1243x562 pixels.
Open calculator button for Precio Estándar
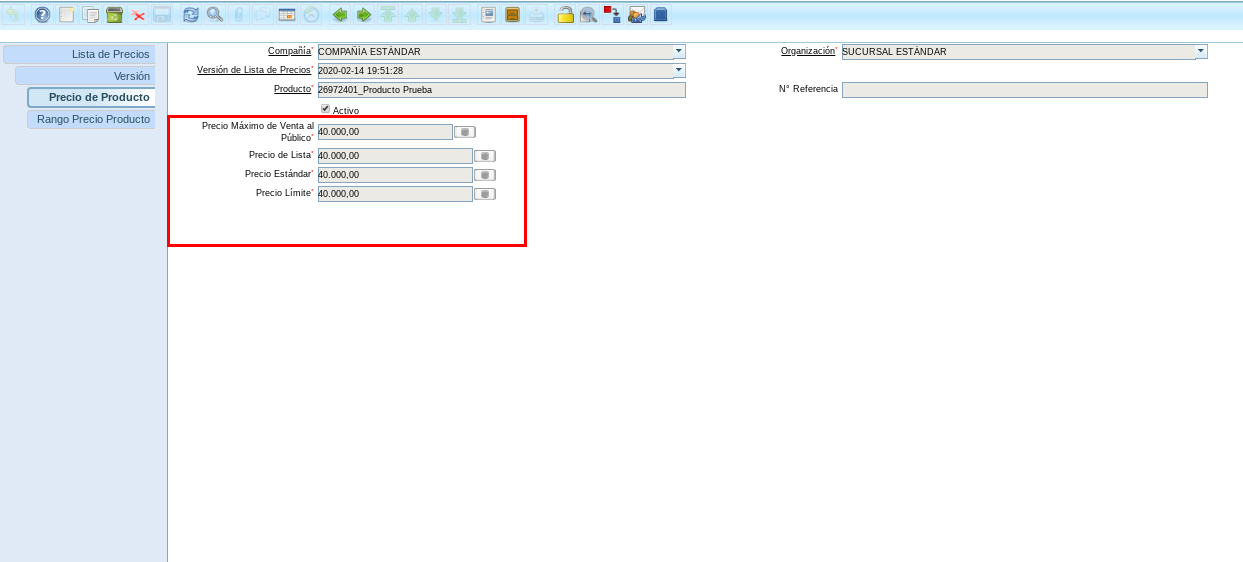point(485,175)
